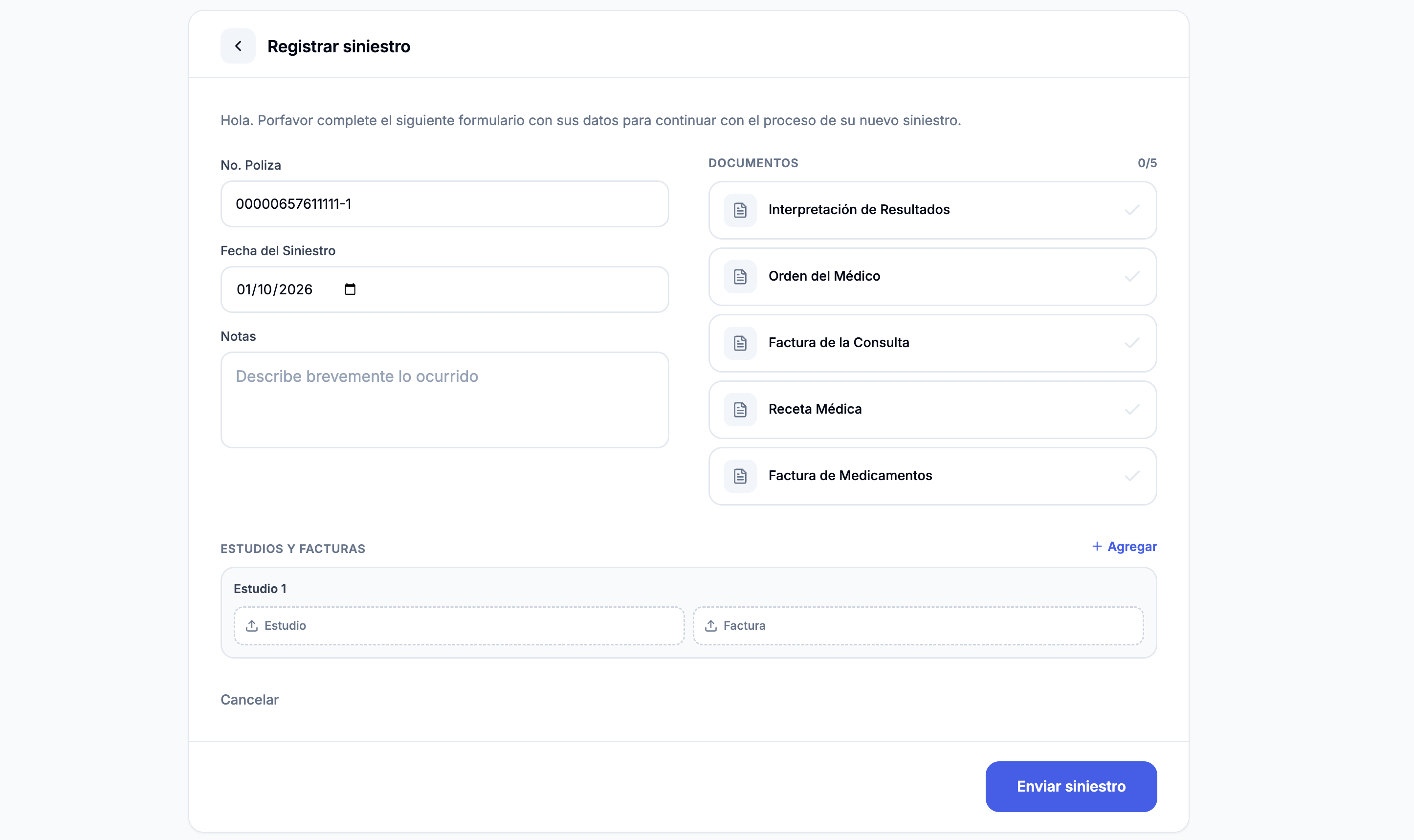Click the No. Poliza field label
This screenshot has width=1414, height=840.
[x=251, y=165]
